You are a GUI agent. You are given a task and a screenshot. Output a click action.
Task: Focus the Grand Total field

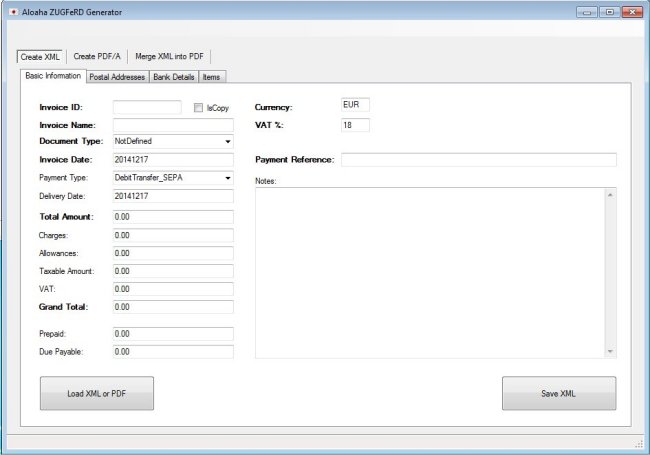(173, 307)
